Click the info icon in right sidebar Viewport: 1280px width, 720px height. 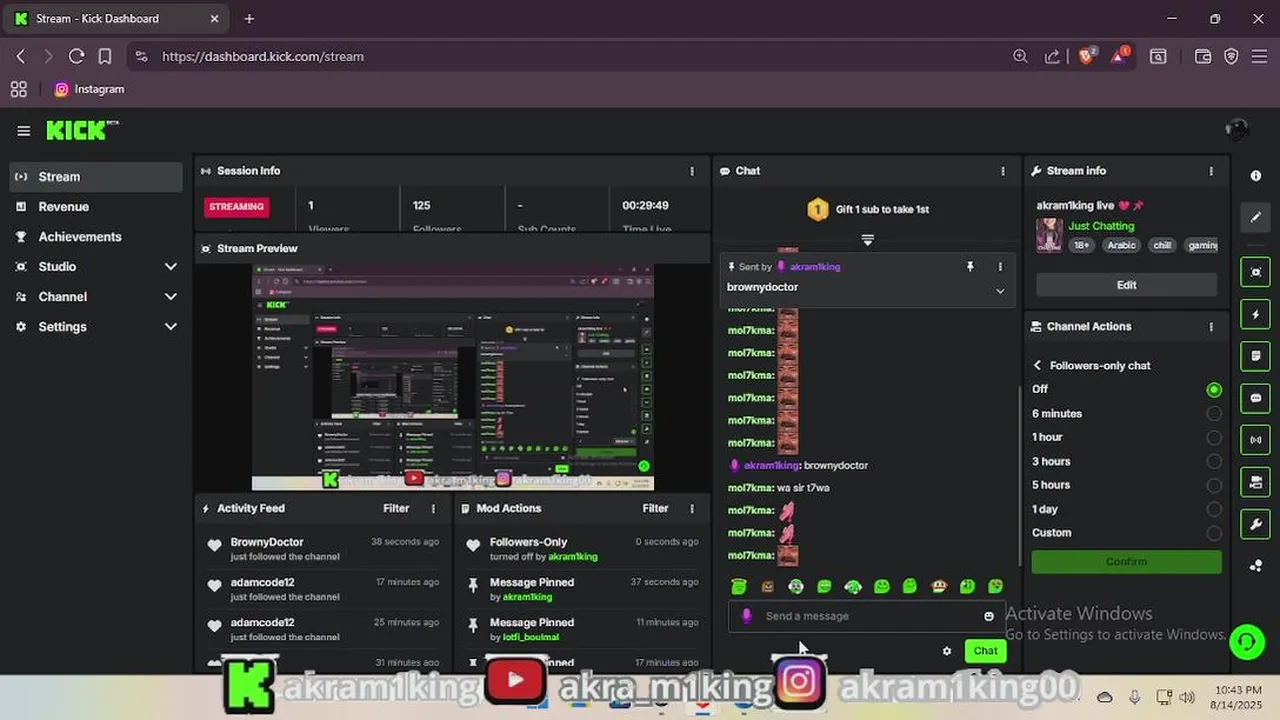(1256, 176)
